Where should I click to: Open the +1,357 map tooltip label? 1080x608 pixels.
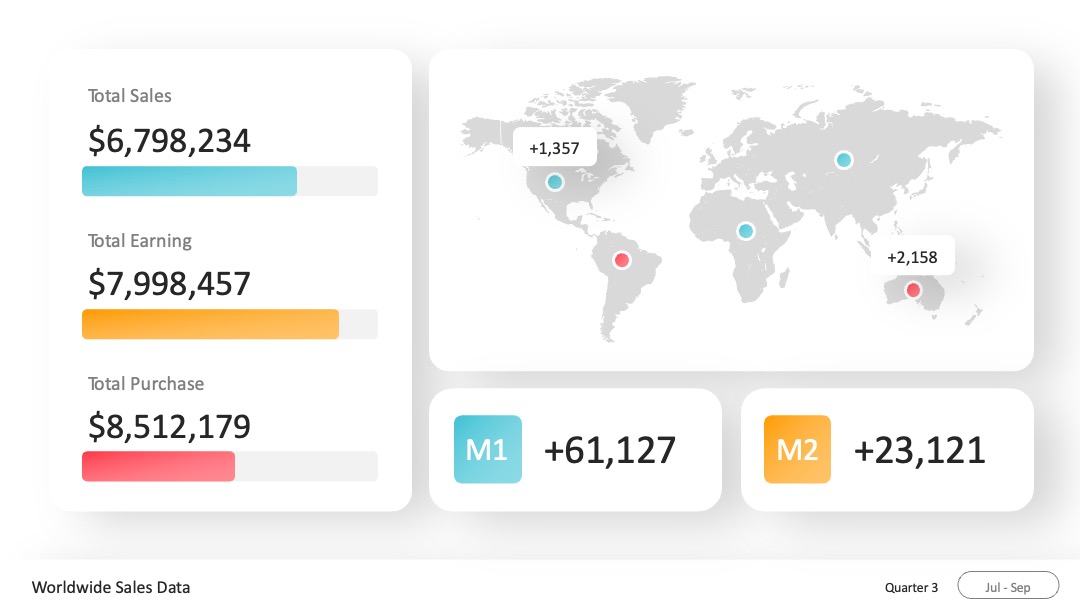(x=554, y=147)
